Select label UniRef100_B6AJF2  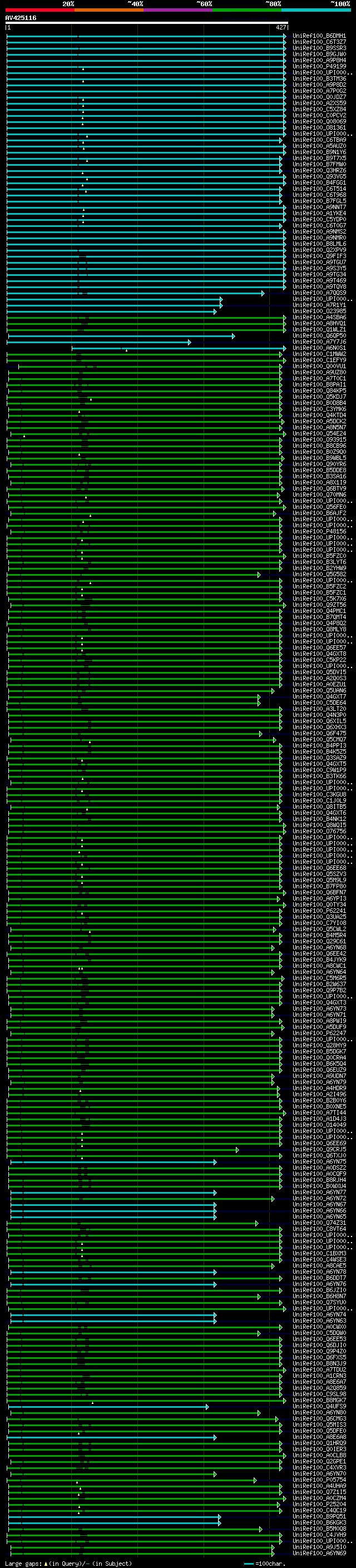[319, 513]
